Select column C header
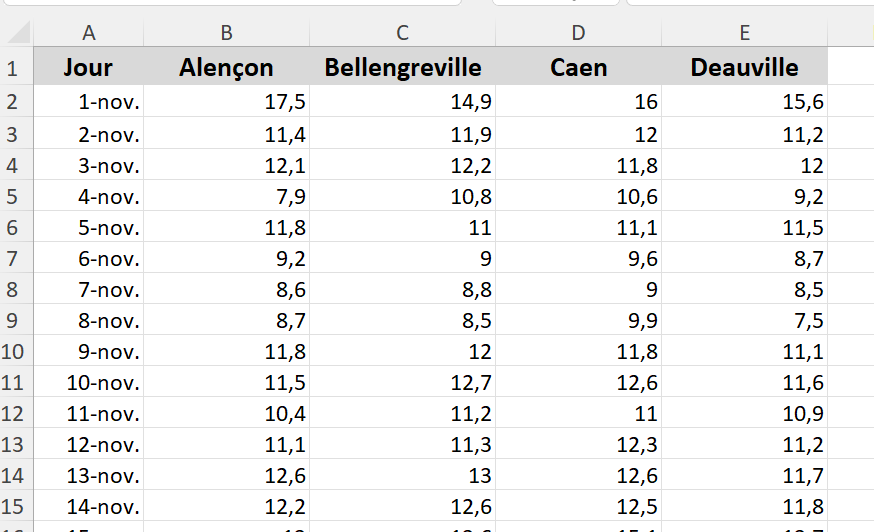The image size is (874, 532). click(403, 33)
